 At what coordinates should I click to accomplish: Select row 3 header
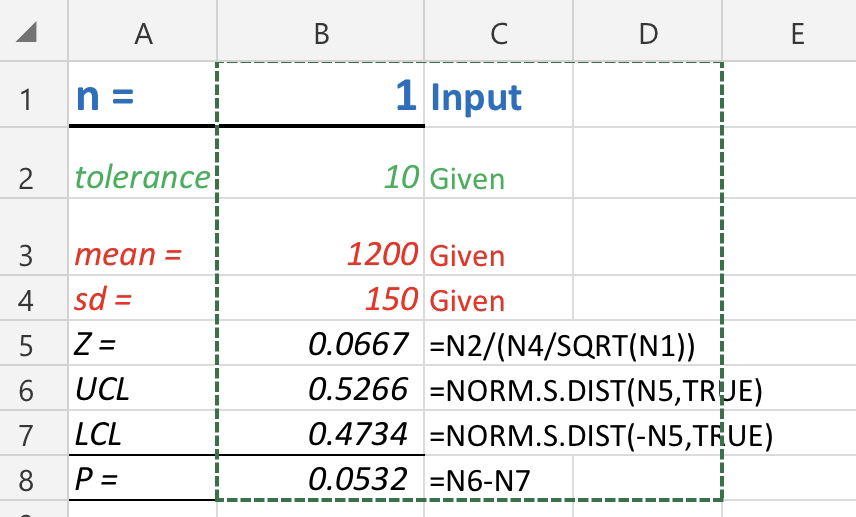click(34, 237)
